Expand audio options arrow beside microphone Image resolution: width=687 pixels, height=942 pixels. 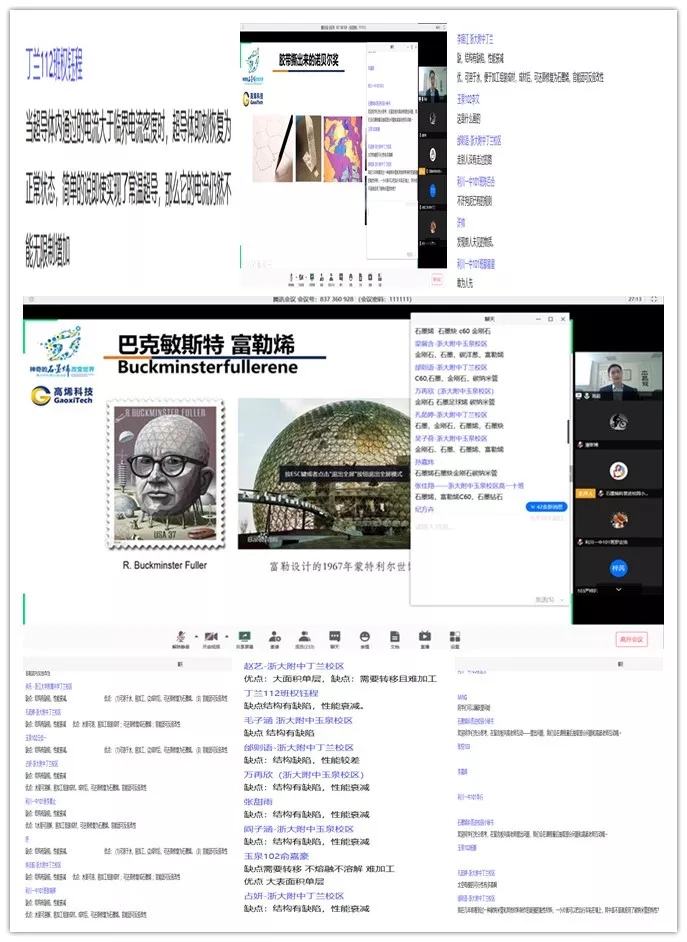point(196,636)
